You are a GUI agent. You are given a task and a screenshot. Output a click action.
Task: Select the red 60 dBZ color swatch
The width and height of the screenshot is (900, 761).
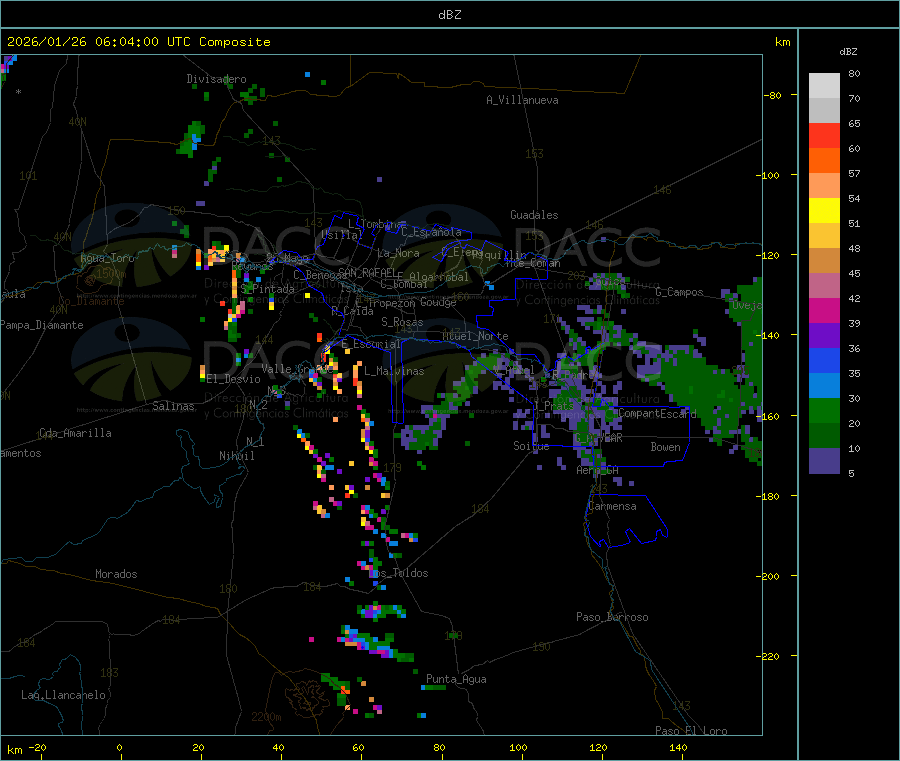(x=824, y=135)
